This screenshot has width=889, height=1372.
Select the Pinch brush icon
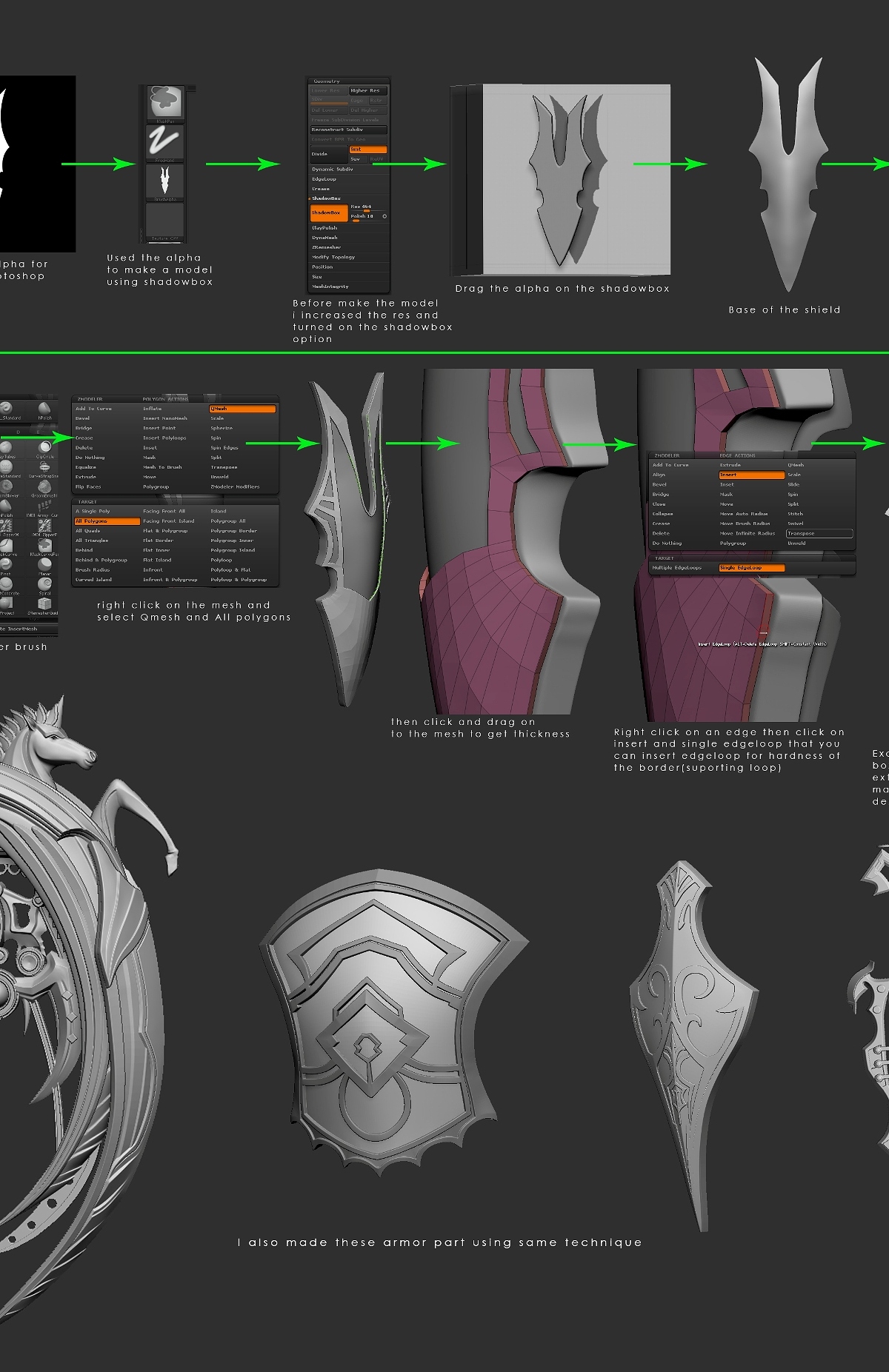click(x=6, y=565)
